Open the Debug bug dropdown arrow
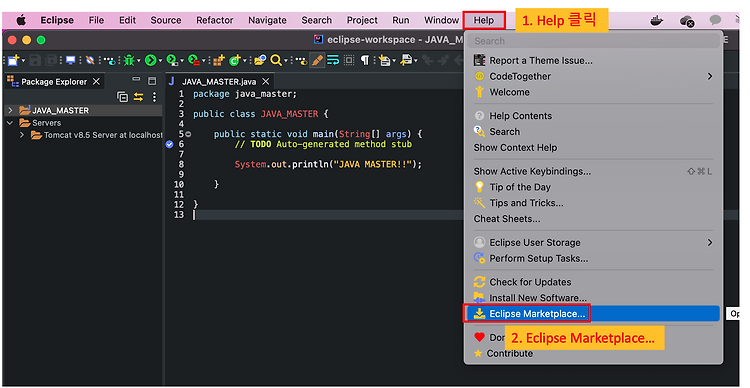Screen dimensions: 750x388 [x=139, y=61]
